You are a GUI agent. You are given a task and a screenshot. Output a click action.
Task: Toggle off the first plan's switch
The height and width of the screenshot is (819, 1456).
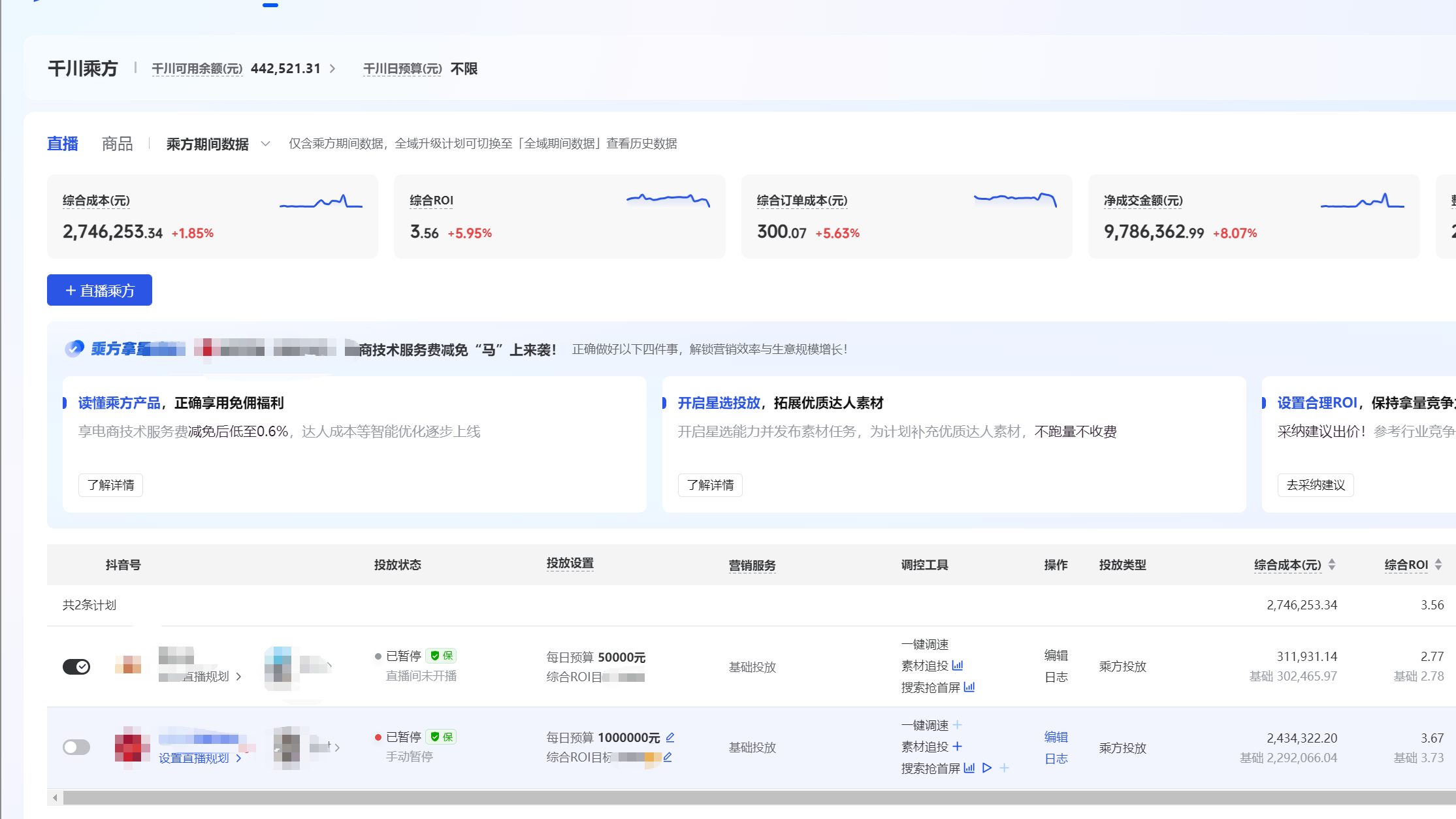[76, 666]
